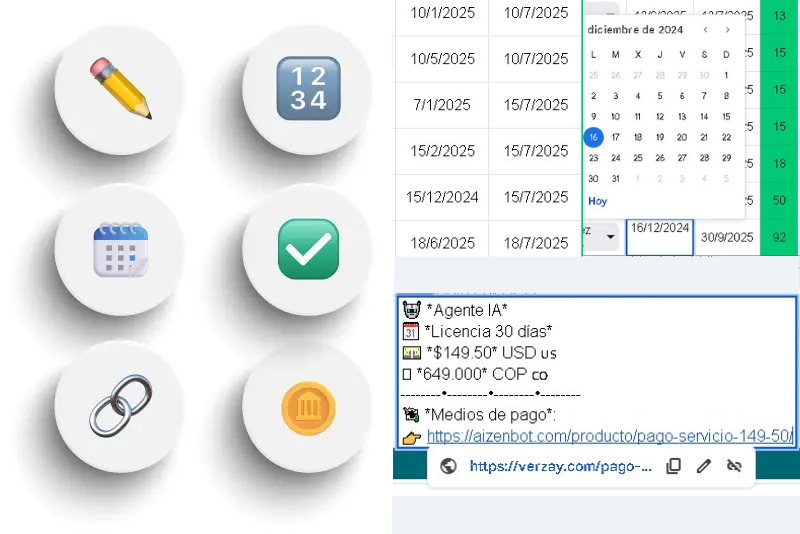
Task: Go to previous month in date picker
Action: coord(705,30)
